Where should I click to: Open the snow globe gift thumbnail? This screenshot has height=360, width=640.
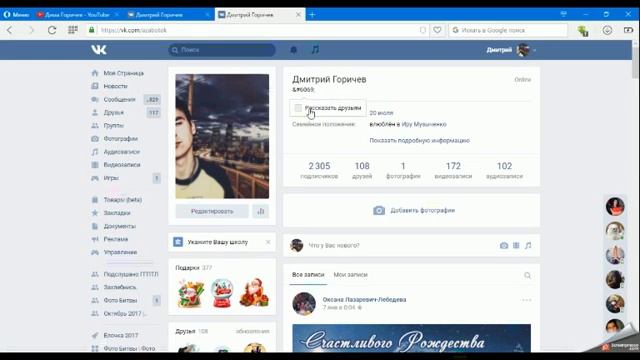[x=222, y=292]
